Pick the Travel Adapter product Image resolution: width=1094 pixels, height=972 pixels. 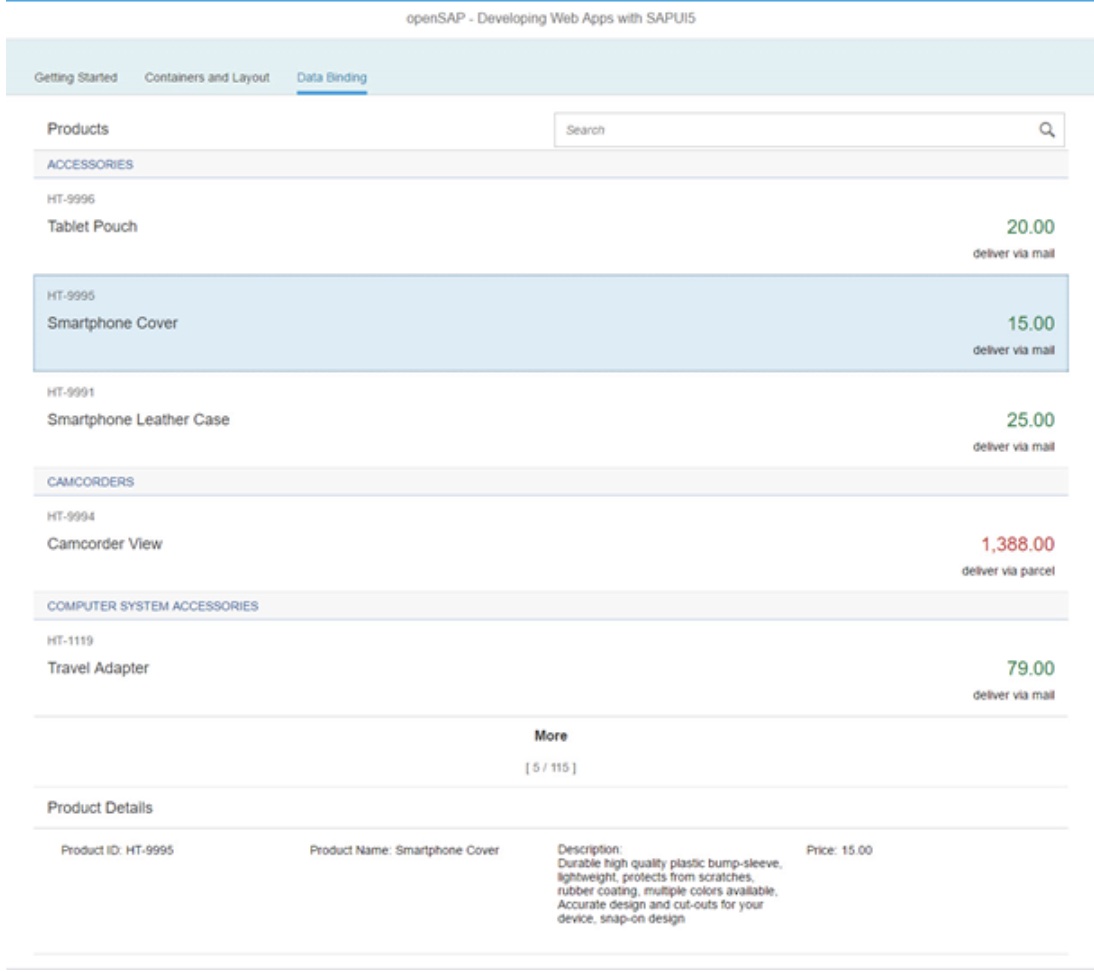coord(550,668)
